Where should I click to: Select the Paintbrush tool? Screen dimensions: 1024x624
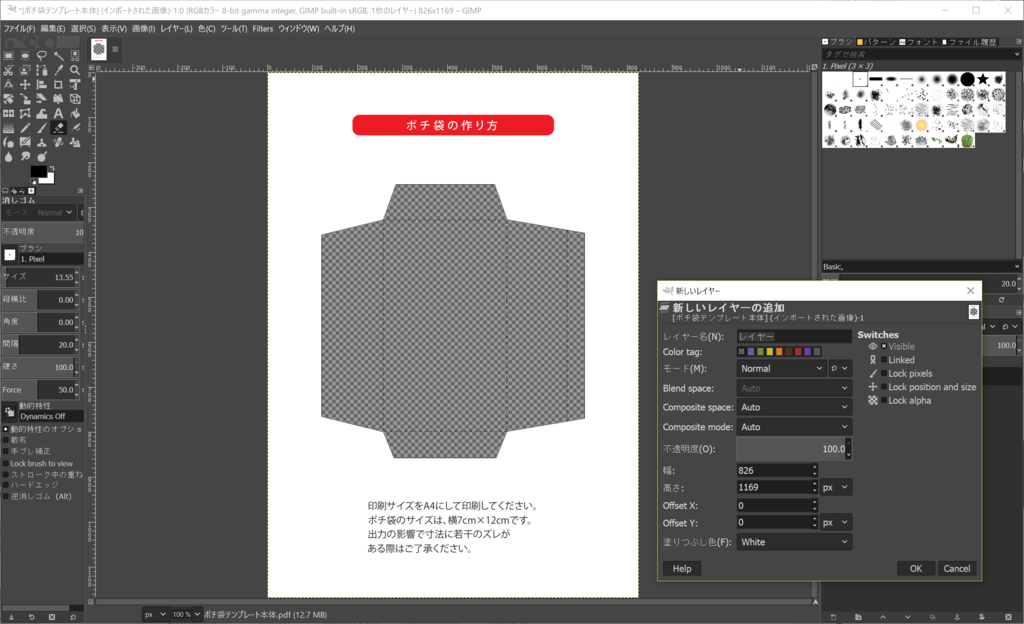(40, 128)
